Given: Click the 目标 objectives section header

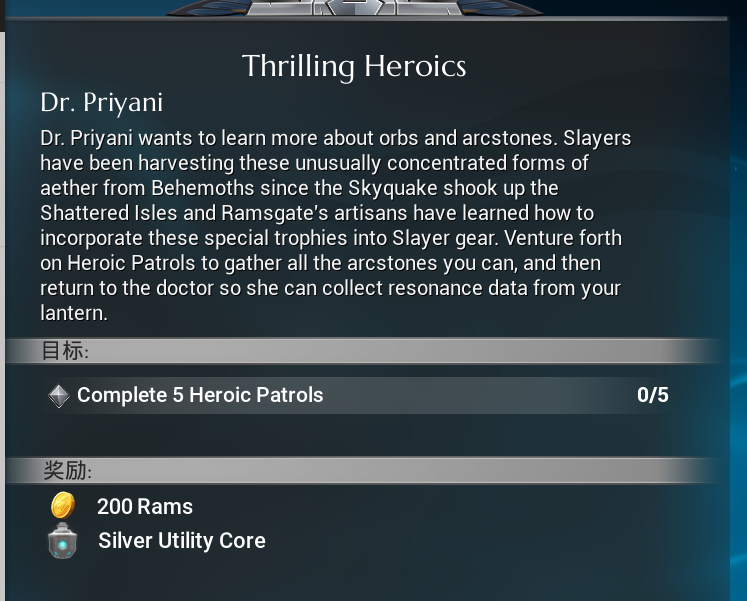Looking at the screenshot, I should click(x=66, y=351).
